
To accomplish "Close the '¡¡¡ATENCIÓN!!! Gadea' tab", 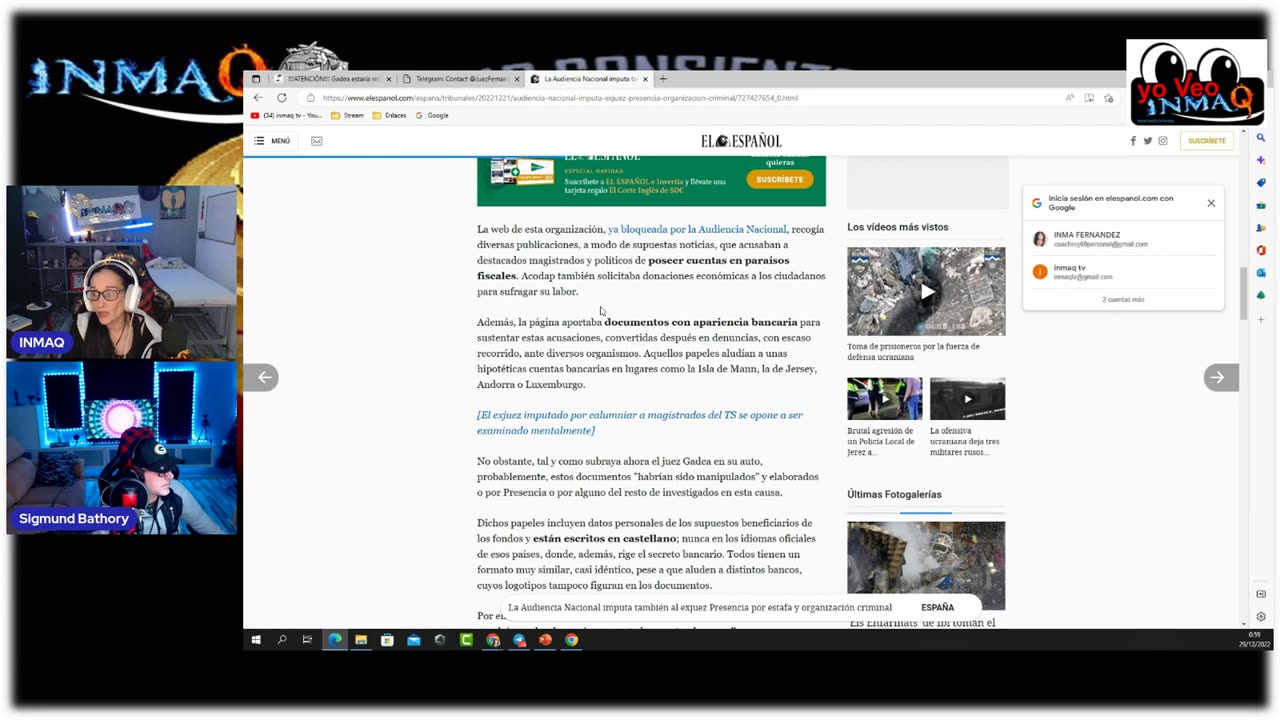I will coord(388,79).
